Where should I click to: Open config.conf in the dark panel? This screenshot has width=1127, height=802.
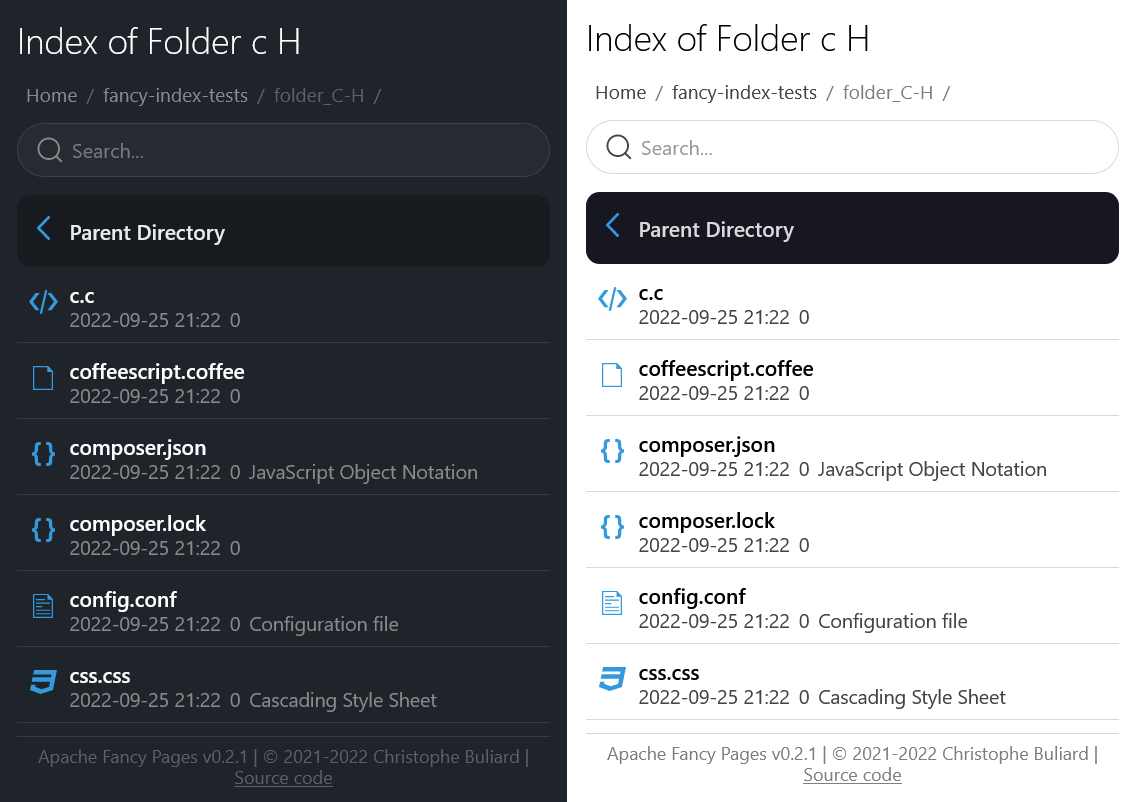click(x=123, y=600)
